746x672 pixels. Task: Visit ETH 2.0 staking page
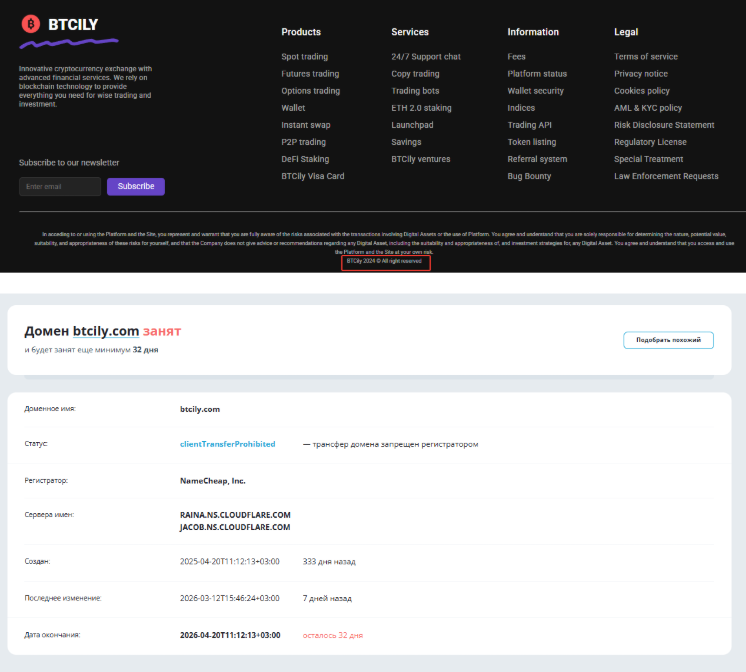point(421,108)
